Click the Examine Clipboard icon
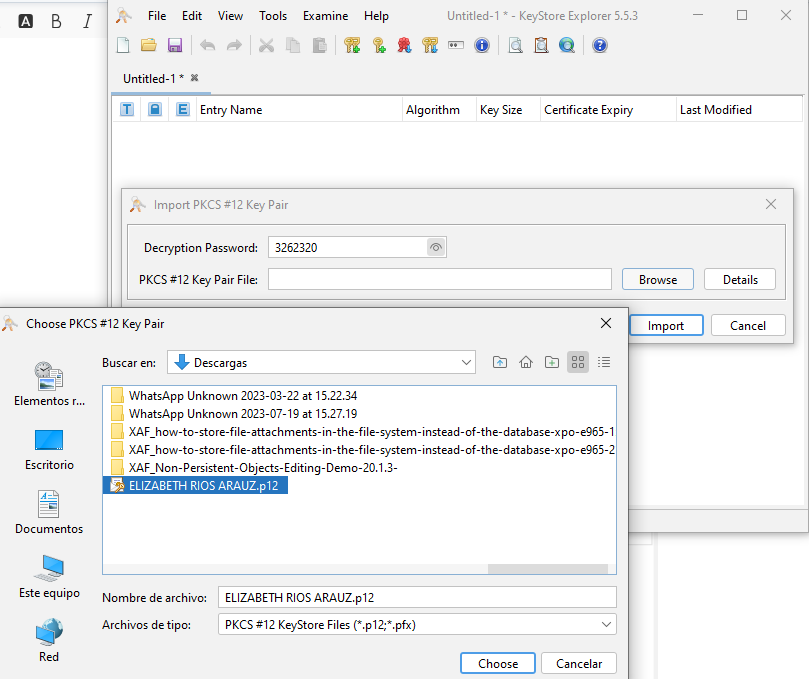 541,45
